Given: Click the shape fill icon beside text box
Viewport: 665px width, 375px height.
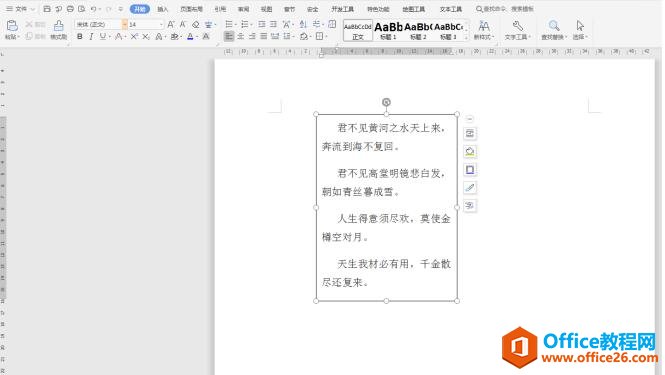Looking at the screenshot, I should pyautogui.click(x=469, y=151).
